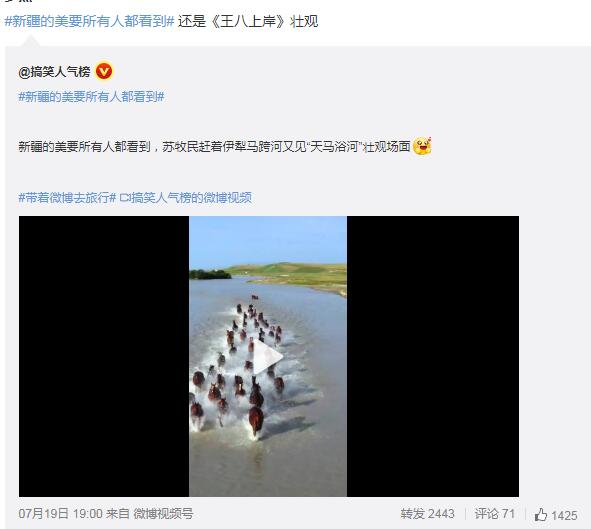
Task: Open the @搞笑人气榜 profile
Action: click(x=54, y=72)
